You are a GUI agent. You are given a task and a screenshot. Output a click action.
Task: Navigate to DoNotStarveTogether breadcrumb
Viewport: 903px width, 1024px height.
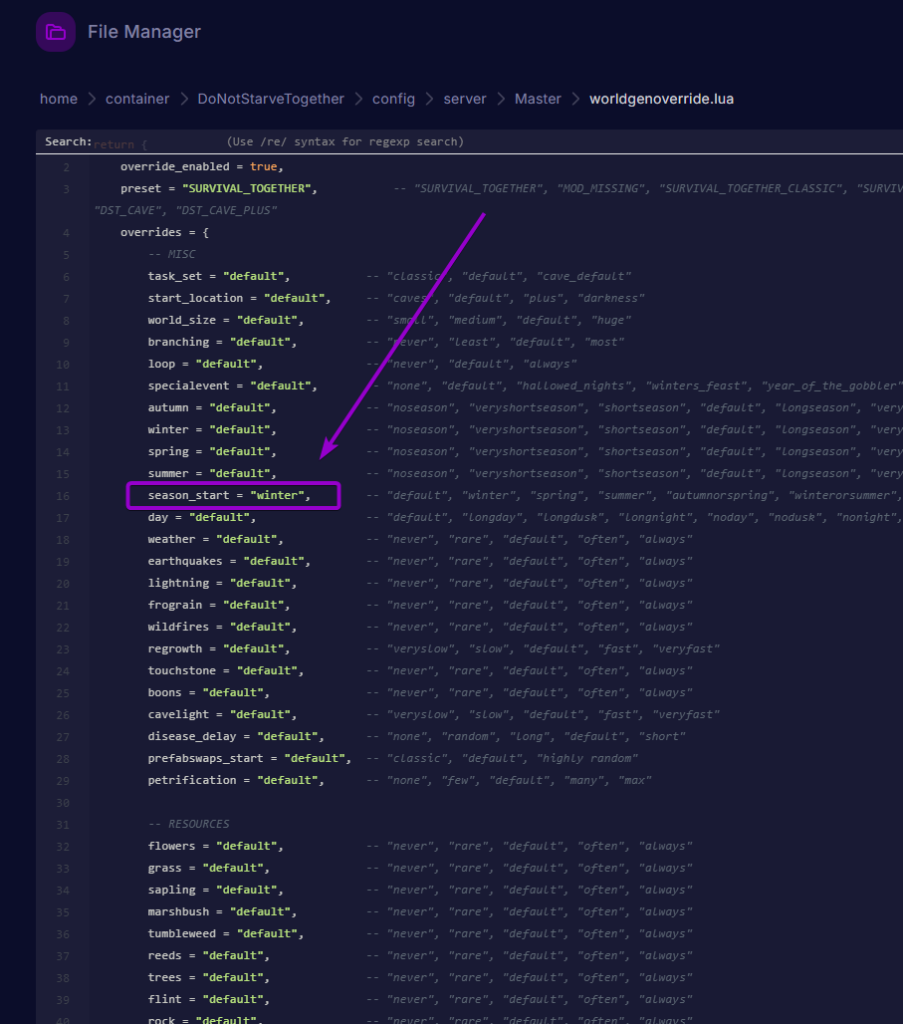pyautogui.click(x=270, y=99)
